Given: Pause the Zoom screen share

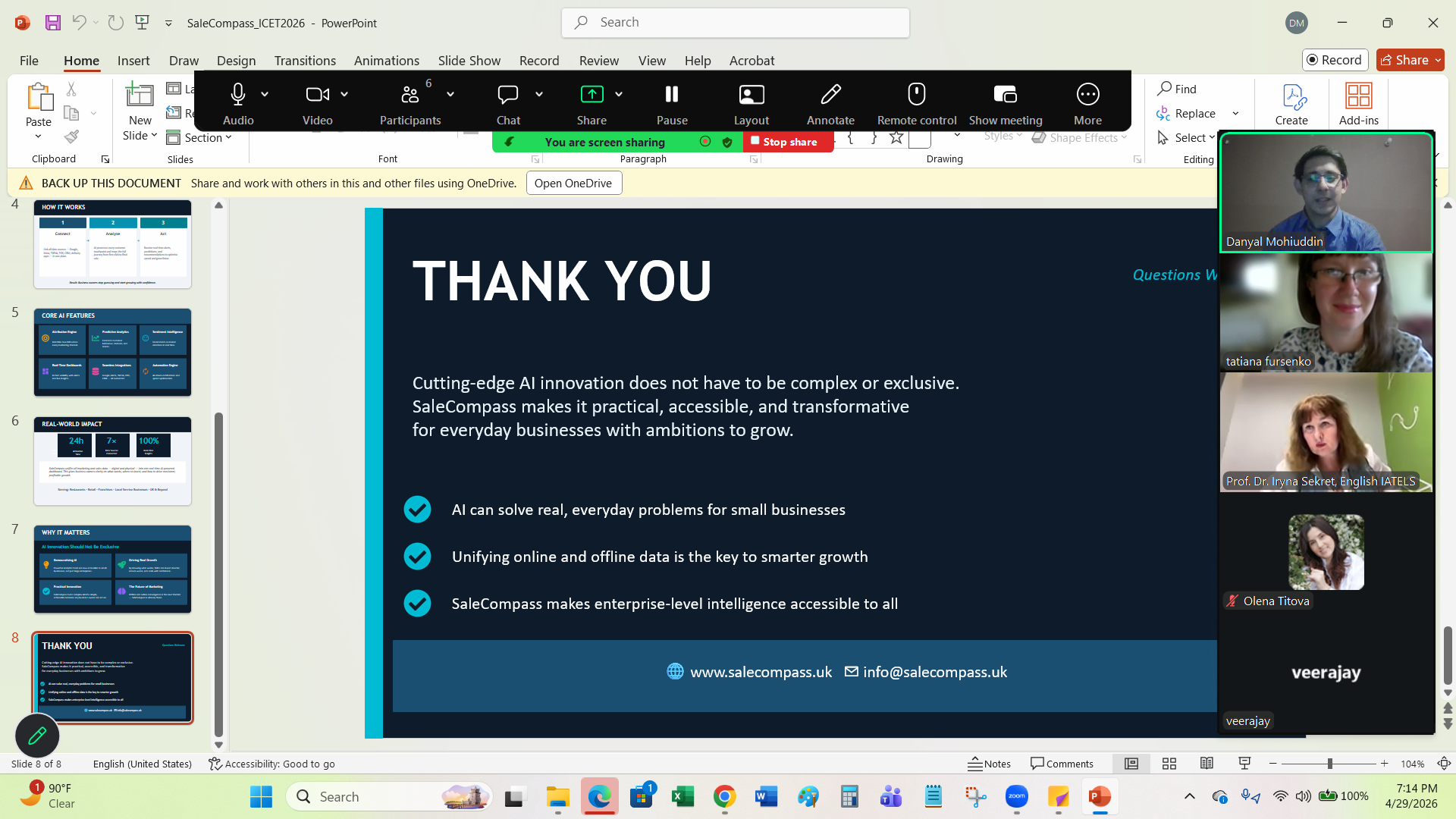Looking at the screenshot, I should 672,103.
